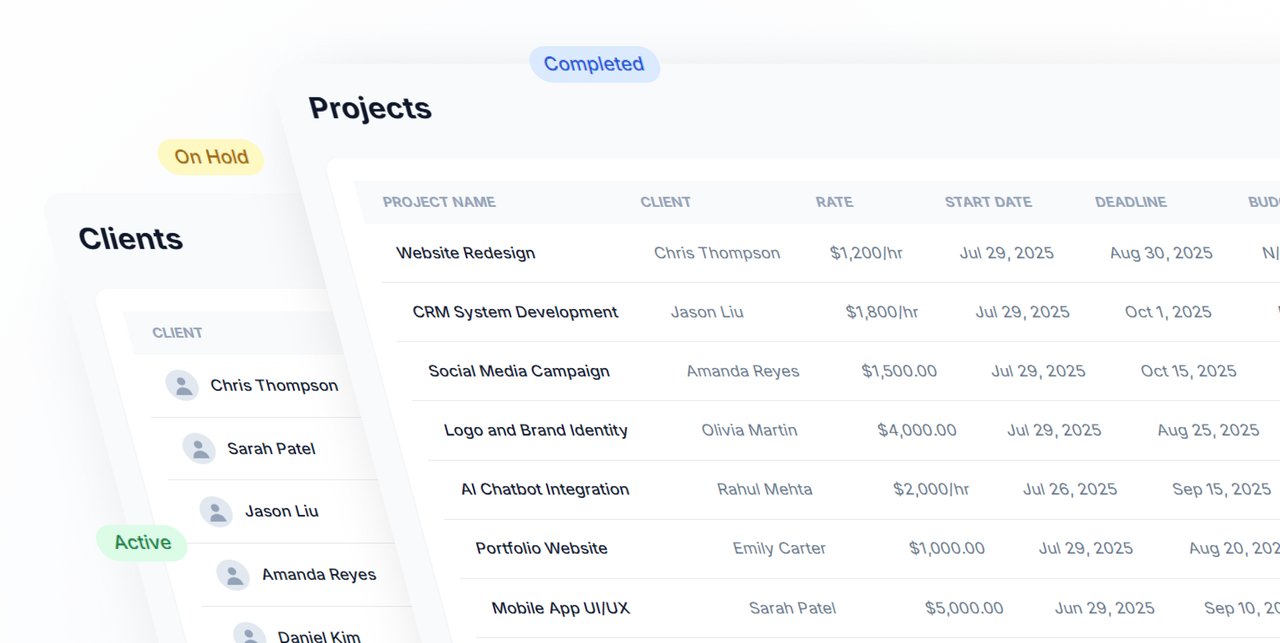Click the Jul 26, 2025 start date
The height and width of the screenshot is (643, 1280).
(x=1070, y=489)
